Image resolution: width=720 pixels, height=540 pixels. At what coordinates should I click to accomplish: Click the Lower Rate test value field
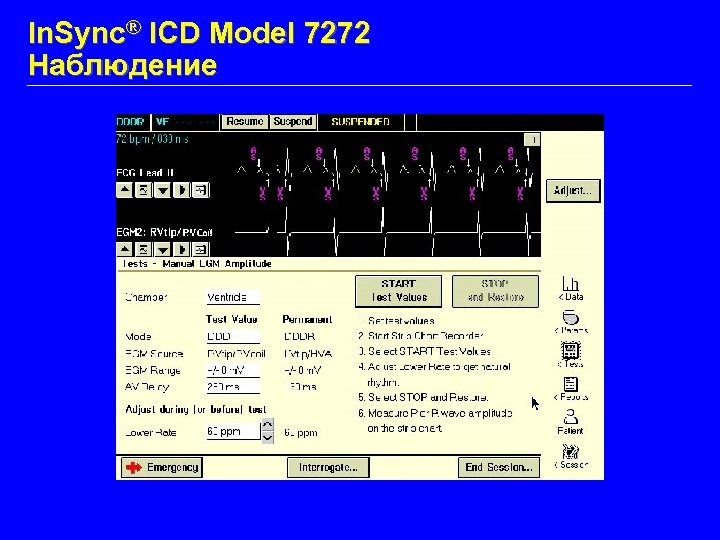click(233, 432)
